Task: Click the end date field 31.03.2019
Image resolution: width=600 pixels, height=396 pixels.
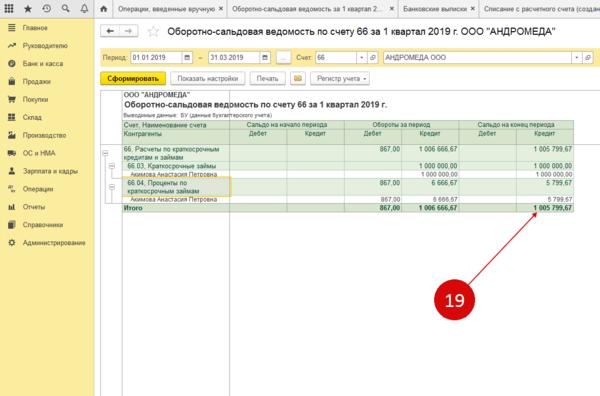Action: (x=233, y=58)
